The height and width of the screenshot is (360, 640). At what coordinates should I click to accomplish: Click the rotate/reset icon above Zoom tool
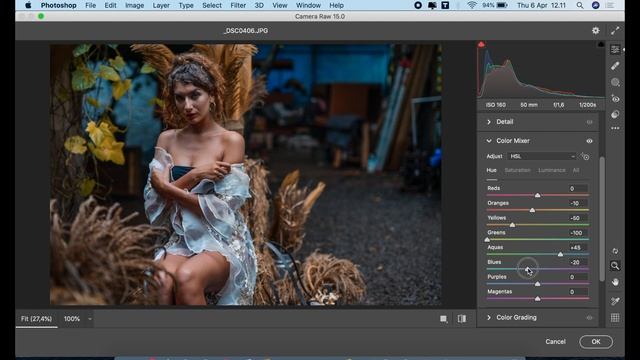(615, 251)
